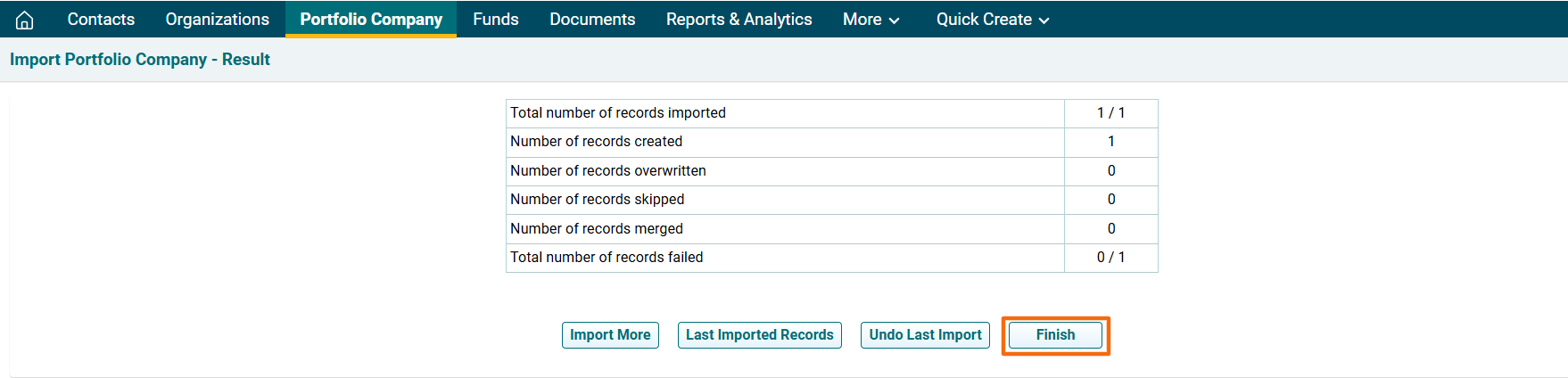Select the Portfolio Company tab

click(371, 20)
